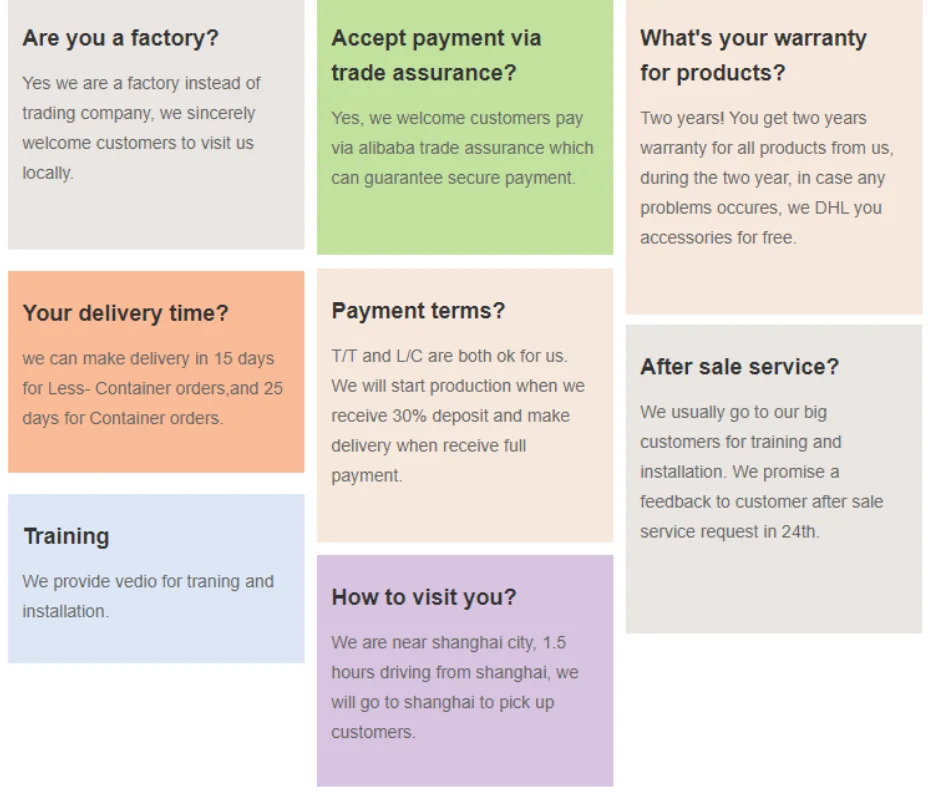Click the "Payment terms?" heading
933x798 pixels.
418,311
